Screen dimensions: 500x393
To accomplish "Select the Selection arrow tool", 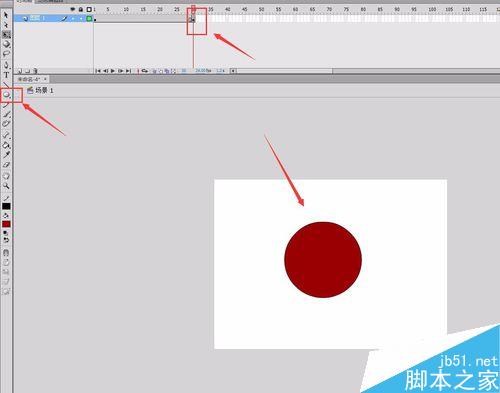I will 6,15.
